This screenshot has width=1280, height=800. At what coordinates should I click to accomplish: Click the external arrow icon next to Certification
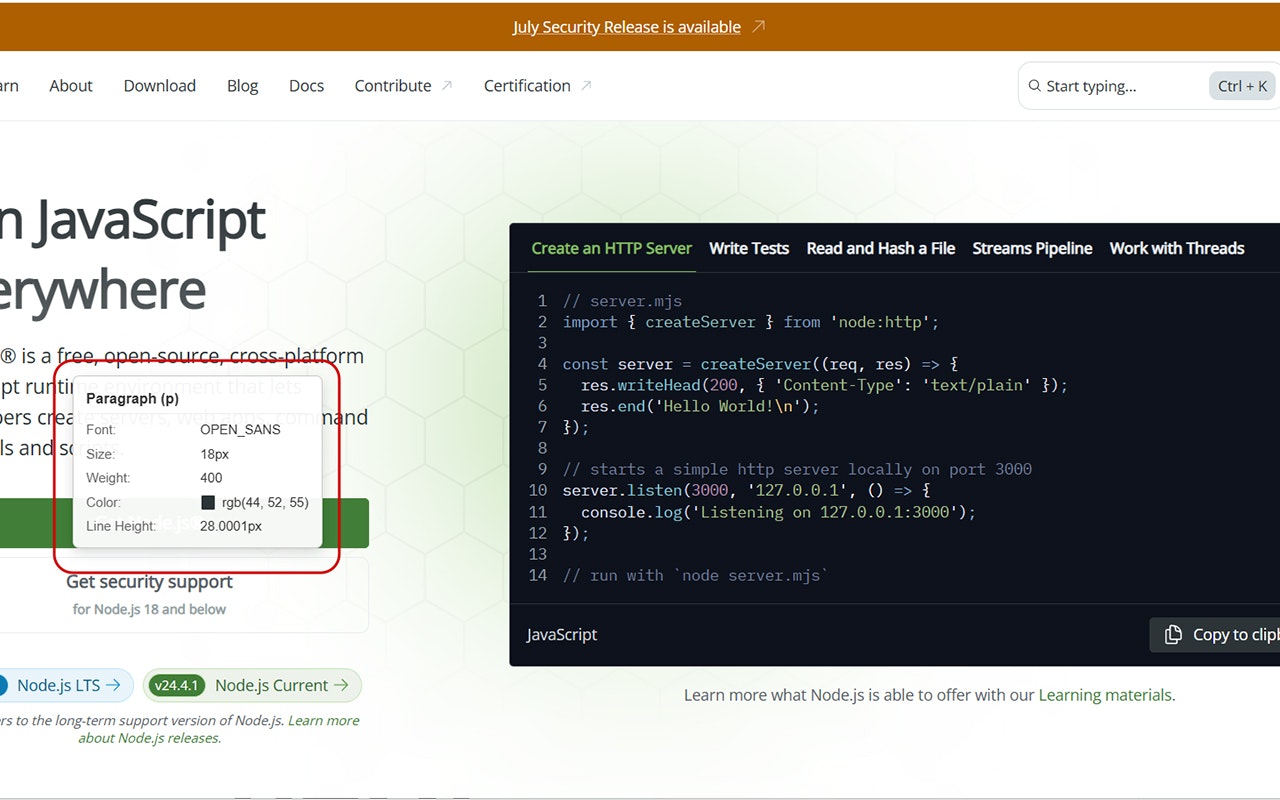tap(586, 86)
